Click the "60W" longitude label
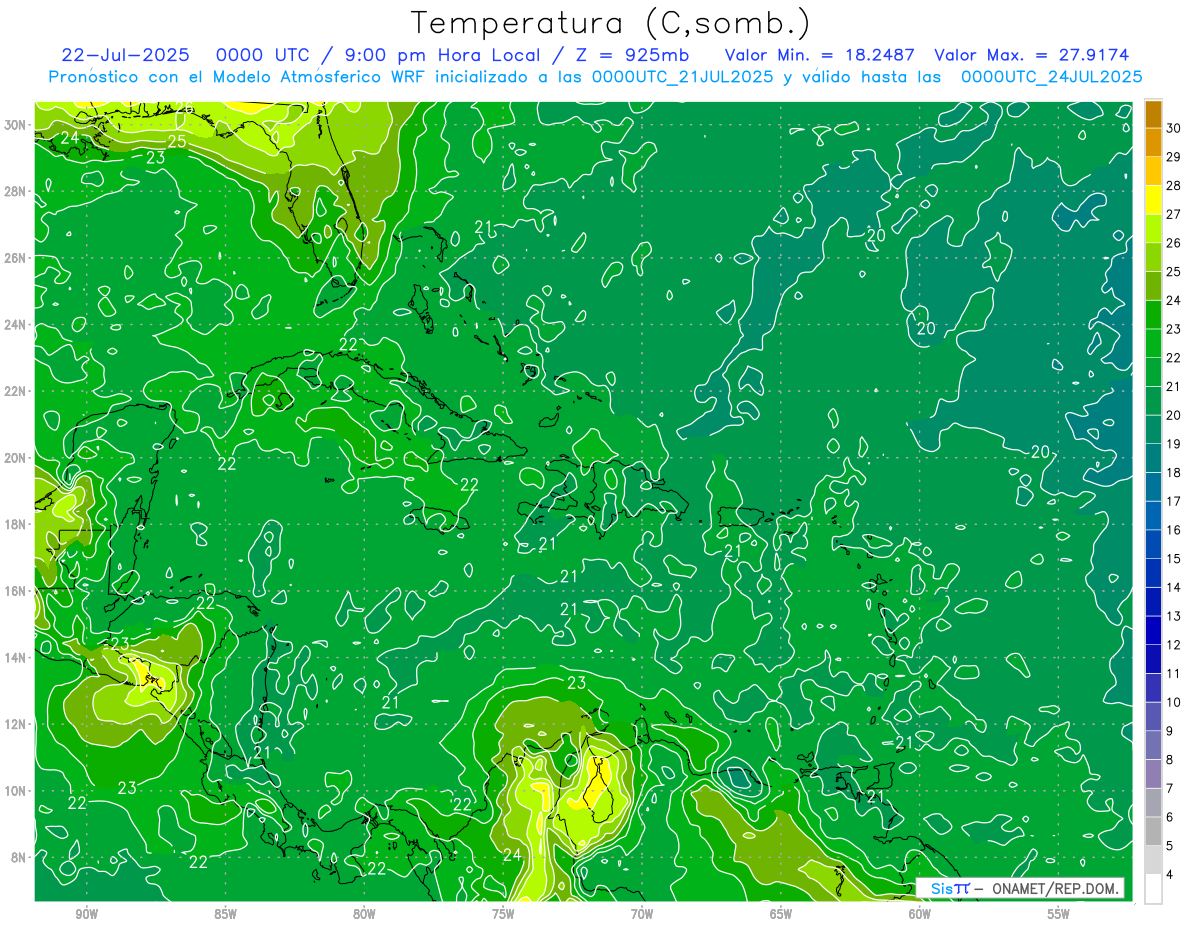 tap(920, 914)
